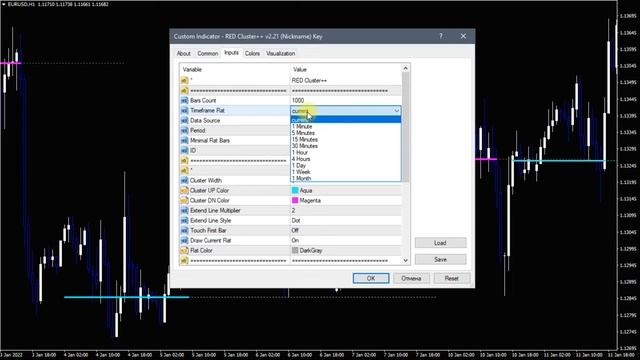The height and width of the screenshot is (360, 640).
Task: Switch to the Common tab
Action: [207, 53]
